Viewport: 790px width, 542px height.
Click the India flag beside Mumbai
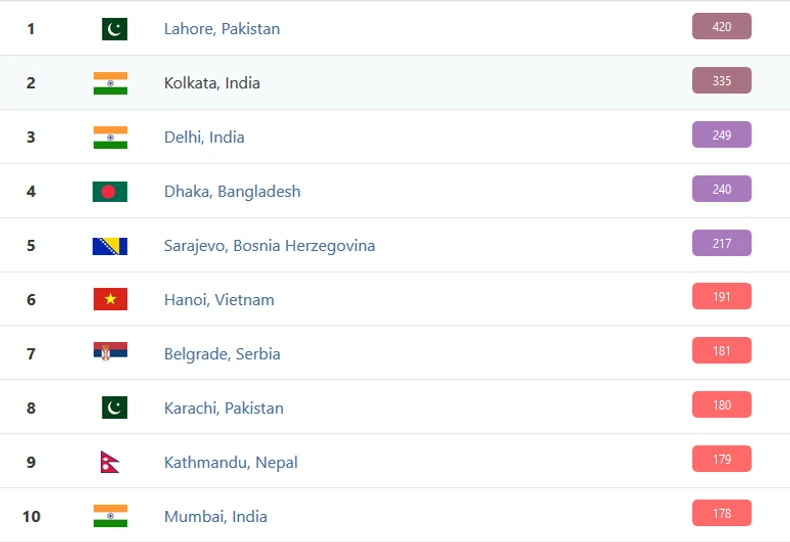[x=110, y=516]
